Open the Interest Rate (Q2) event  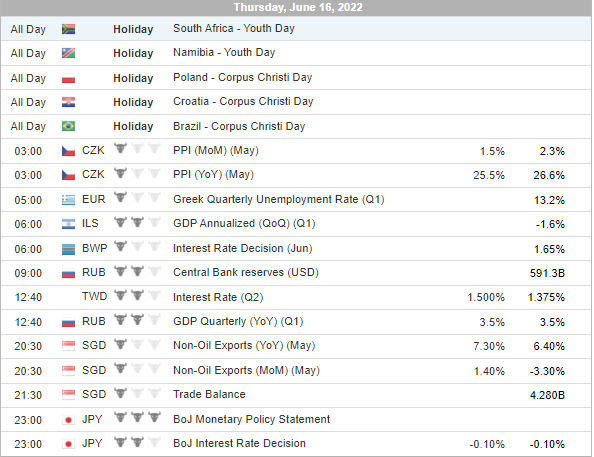point(218,297)
